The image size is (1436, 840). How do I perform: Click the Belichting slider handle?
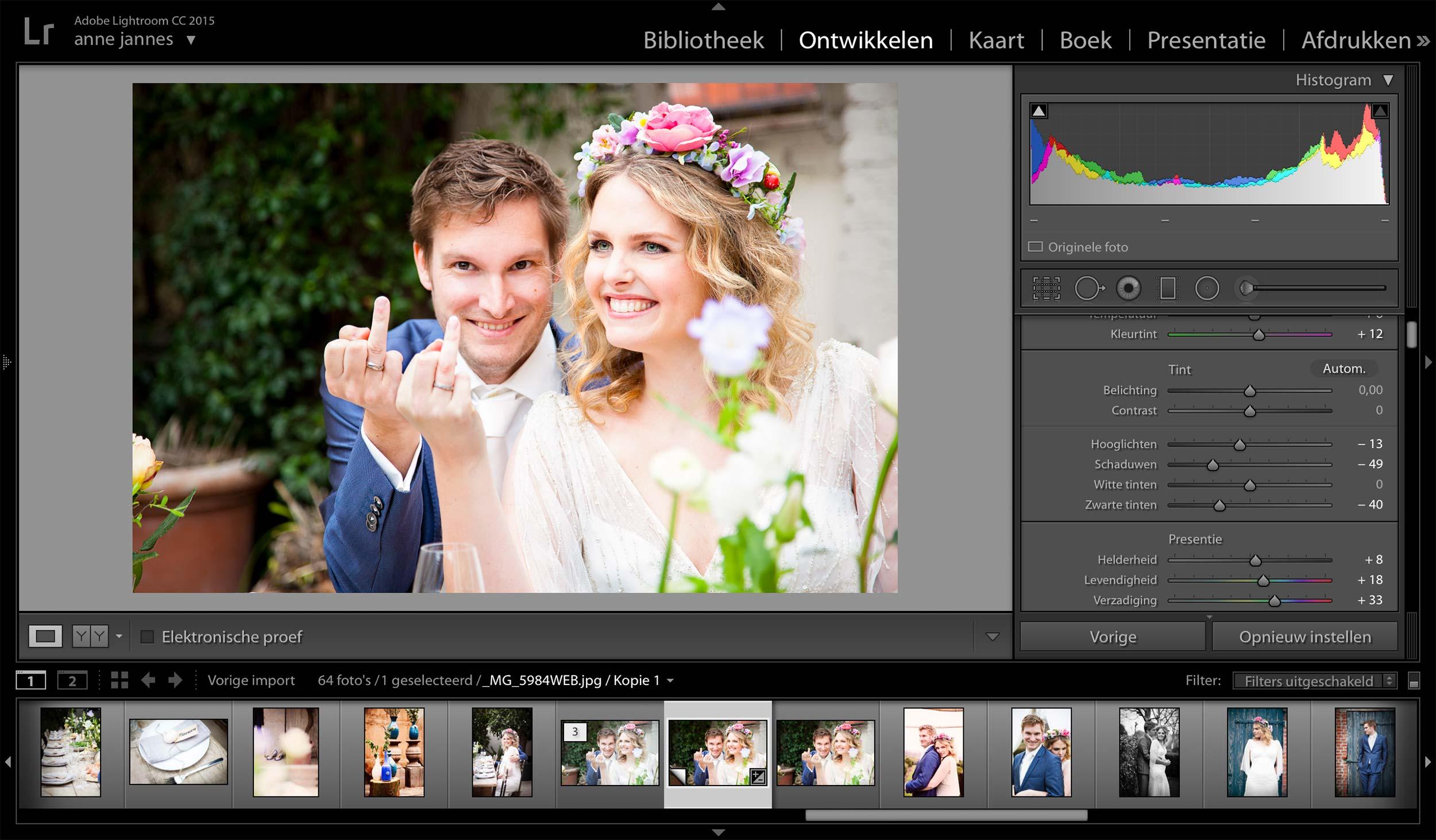(1249, 391)
